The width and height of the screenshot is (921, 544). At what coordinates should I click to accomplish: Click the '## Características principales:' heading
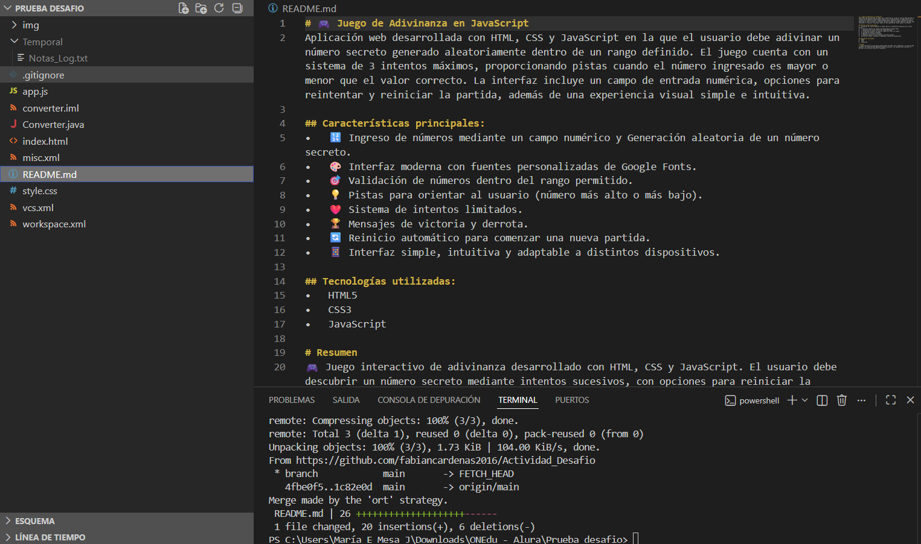395,123
